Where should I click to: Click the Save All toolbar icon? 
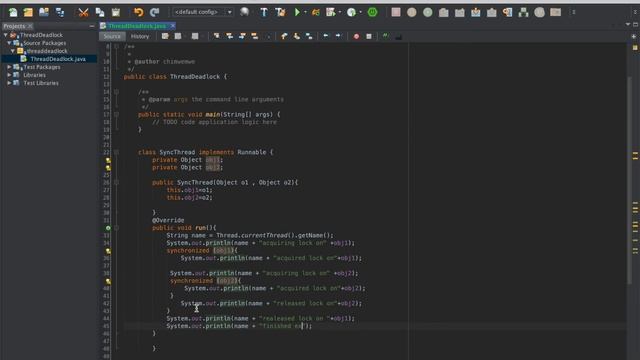[60, 12]
